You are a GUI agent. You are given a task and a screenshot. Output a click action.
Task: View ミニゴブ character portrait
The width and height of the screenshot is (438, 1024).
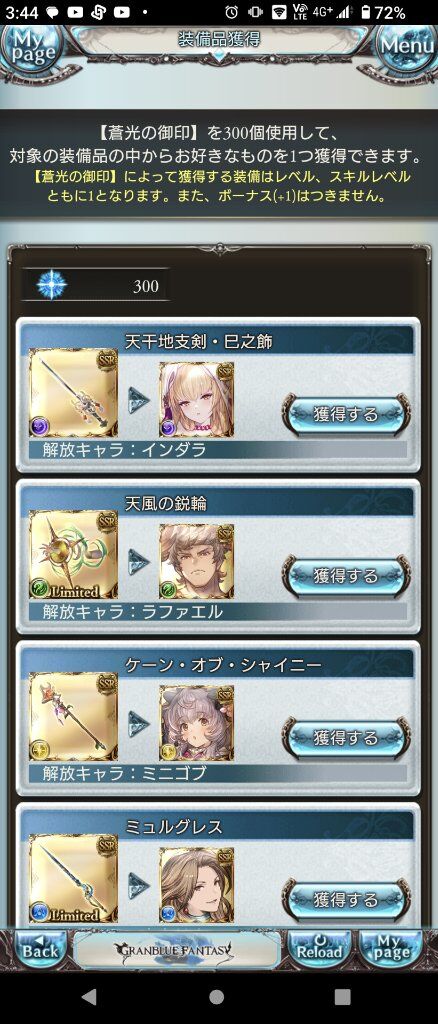(x=196, y=723)
